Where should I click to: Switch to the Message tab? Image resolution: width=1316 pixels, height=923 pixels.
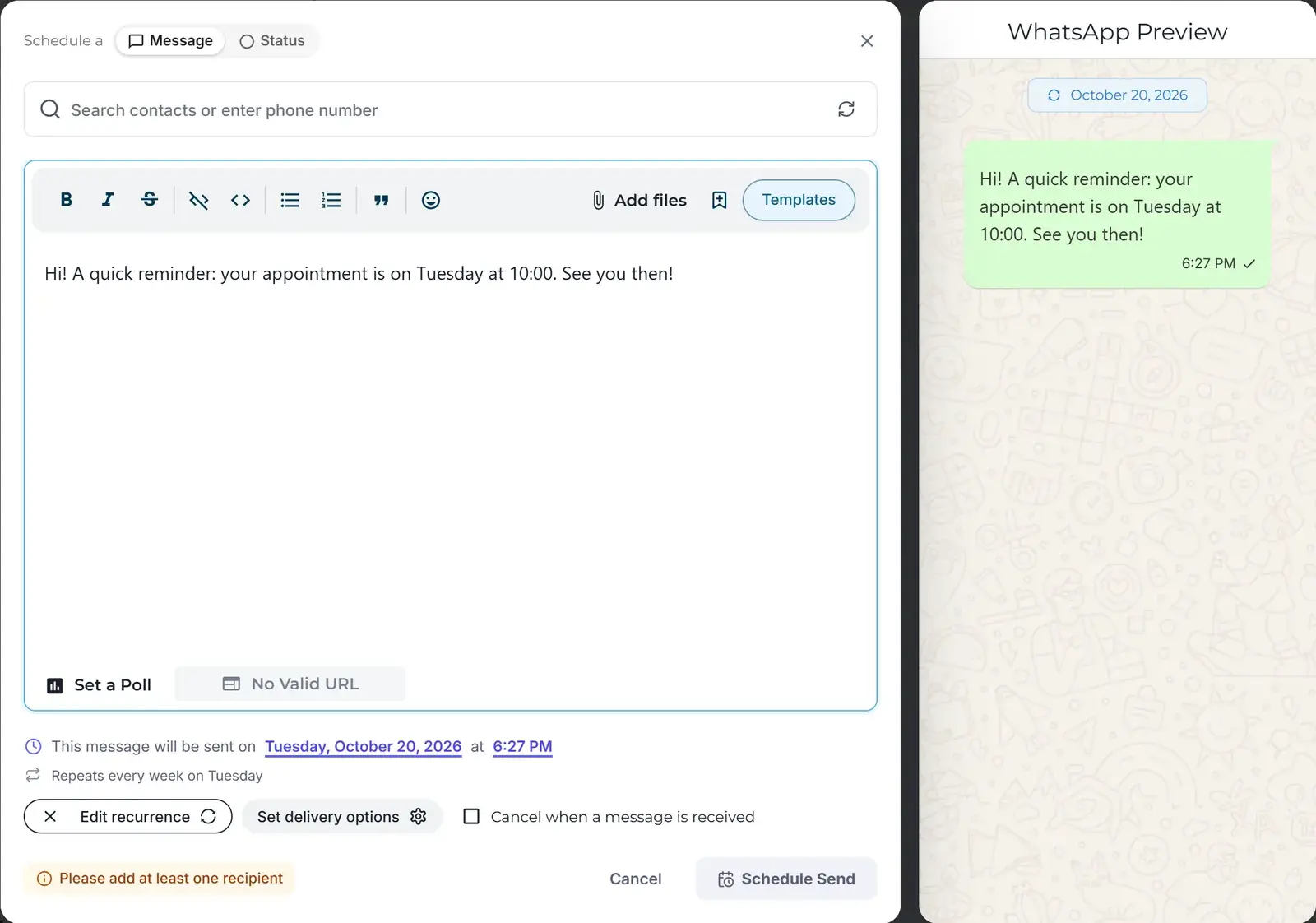click(170, 41)
